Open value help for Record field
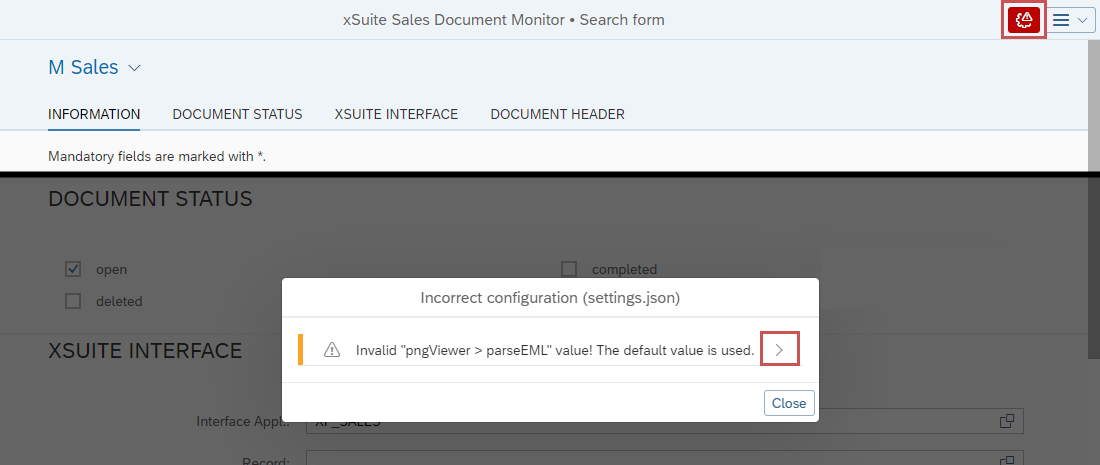The image size is (1100, 465). pos(1007,459)
